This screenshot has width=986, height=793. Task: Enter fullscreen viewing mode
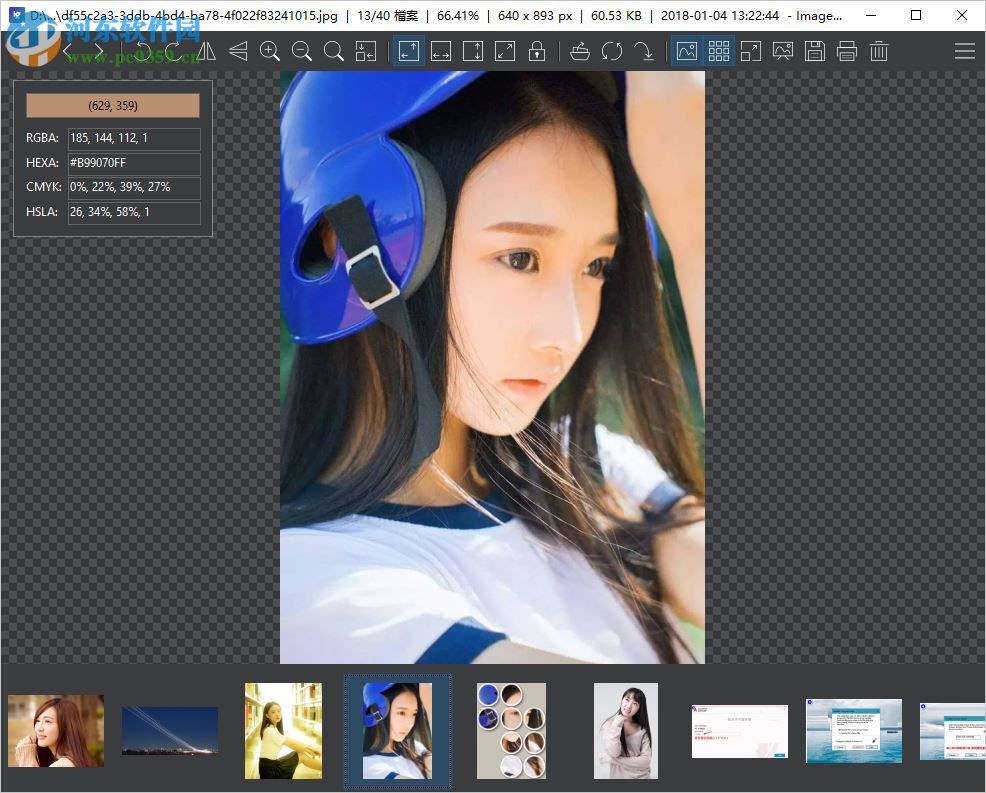[751, 50]
